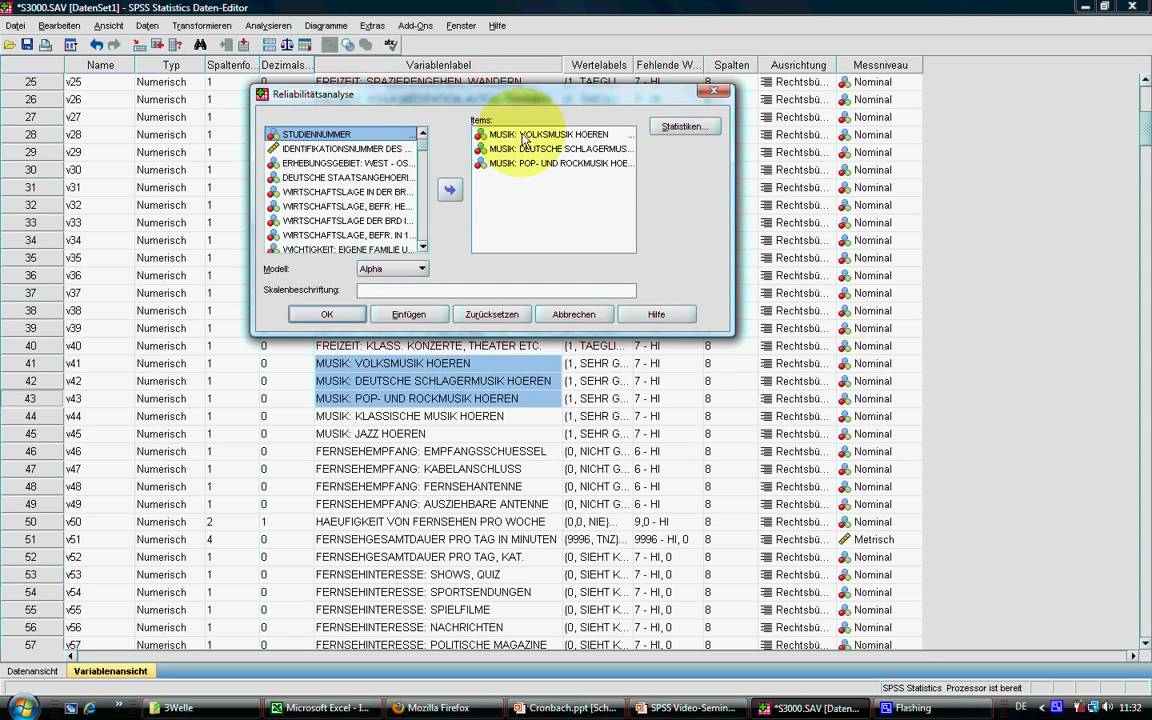Image resolution: width=1152 pixels, height=720 pixels.
Task: Click the Skalenbeschriftung text field
Action: click(497, 291)
